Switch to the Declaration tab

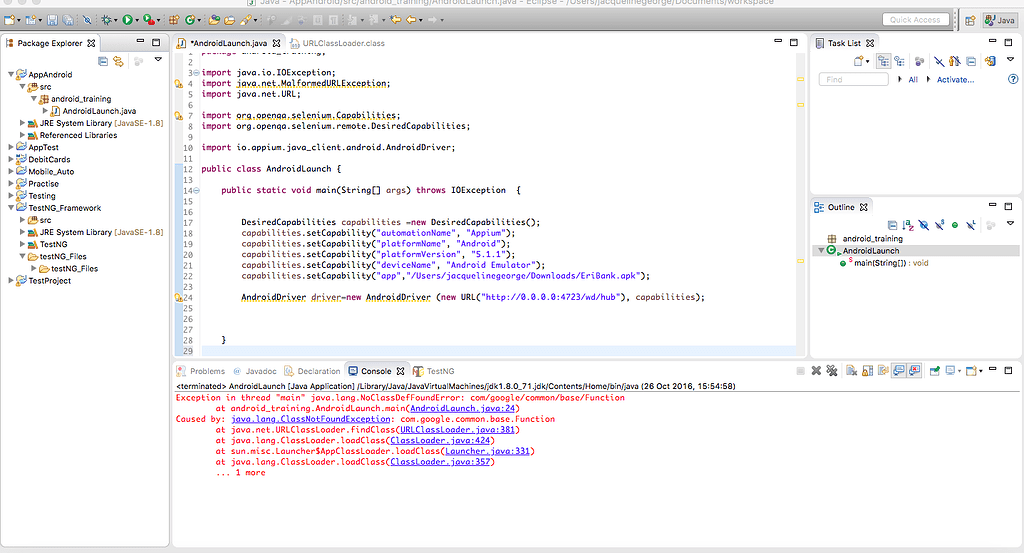point(312,371)
